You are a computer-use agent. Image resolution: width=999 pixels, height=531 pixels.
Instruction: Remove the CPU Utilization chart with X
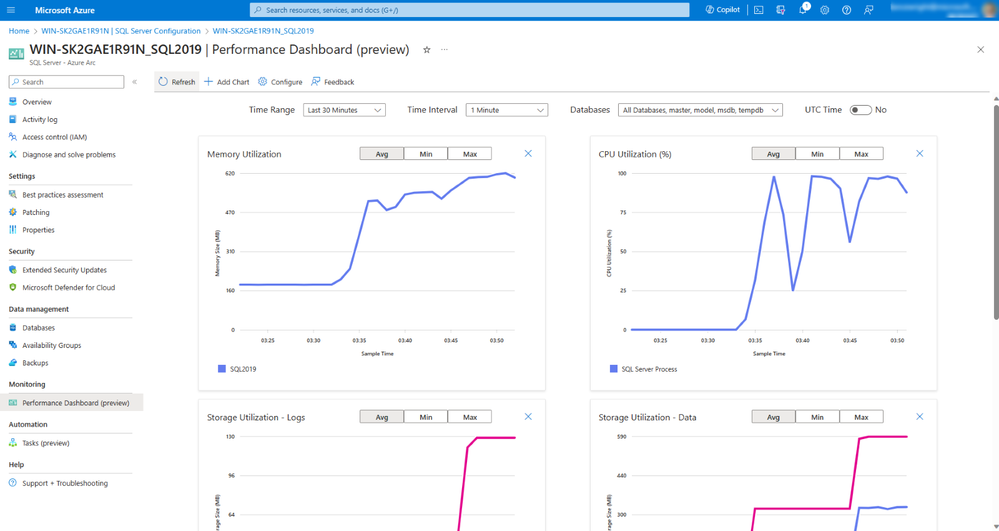(919, 154)
